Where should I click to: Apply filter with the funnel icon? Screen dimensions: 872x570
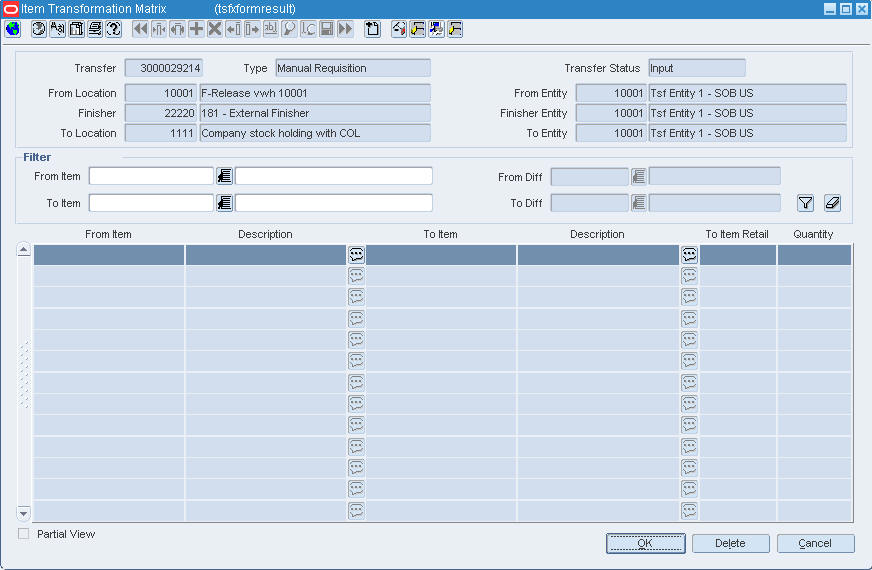click(805, 203)
